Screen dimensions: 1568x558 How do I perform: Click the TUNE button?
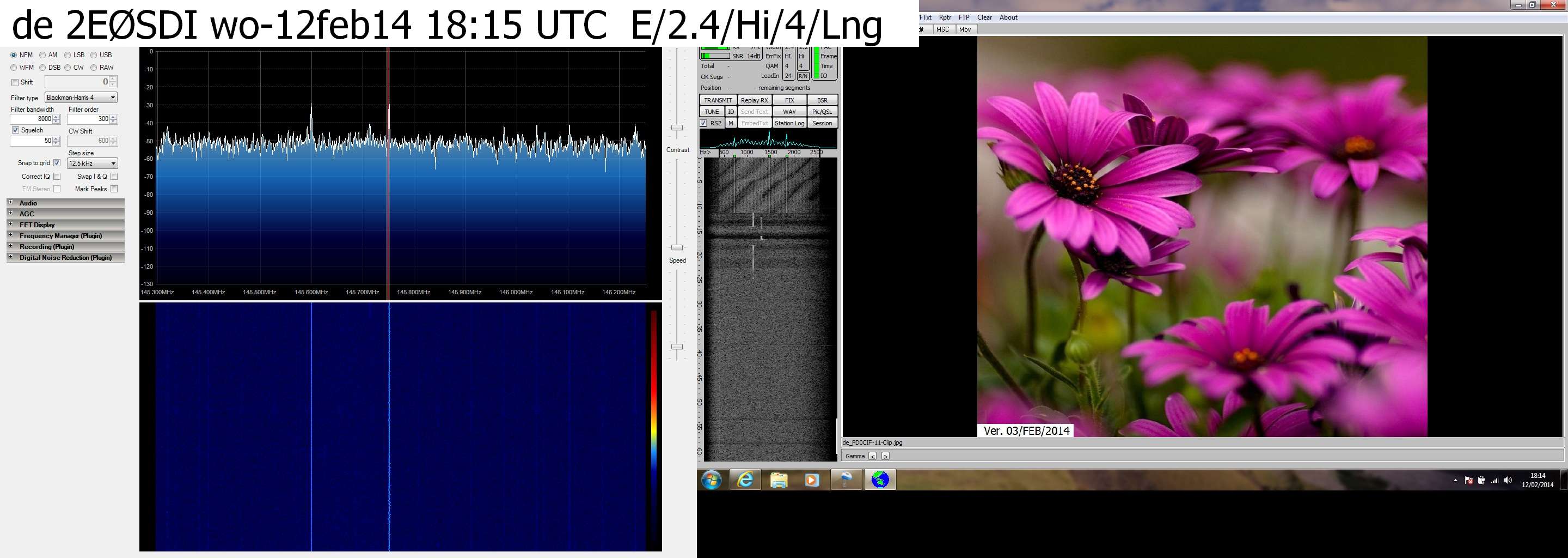point(712,112)
